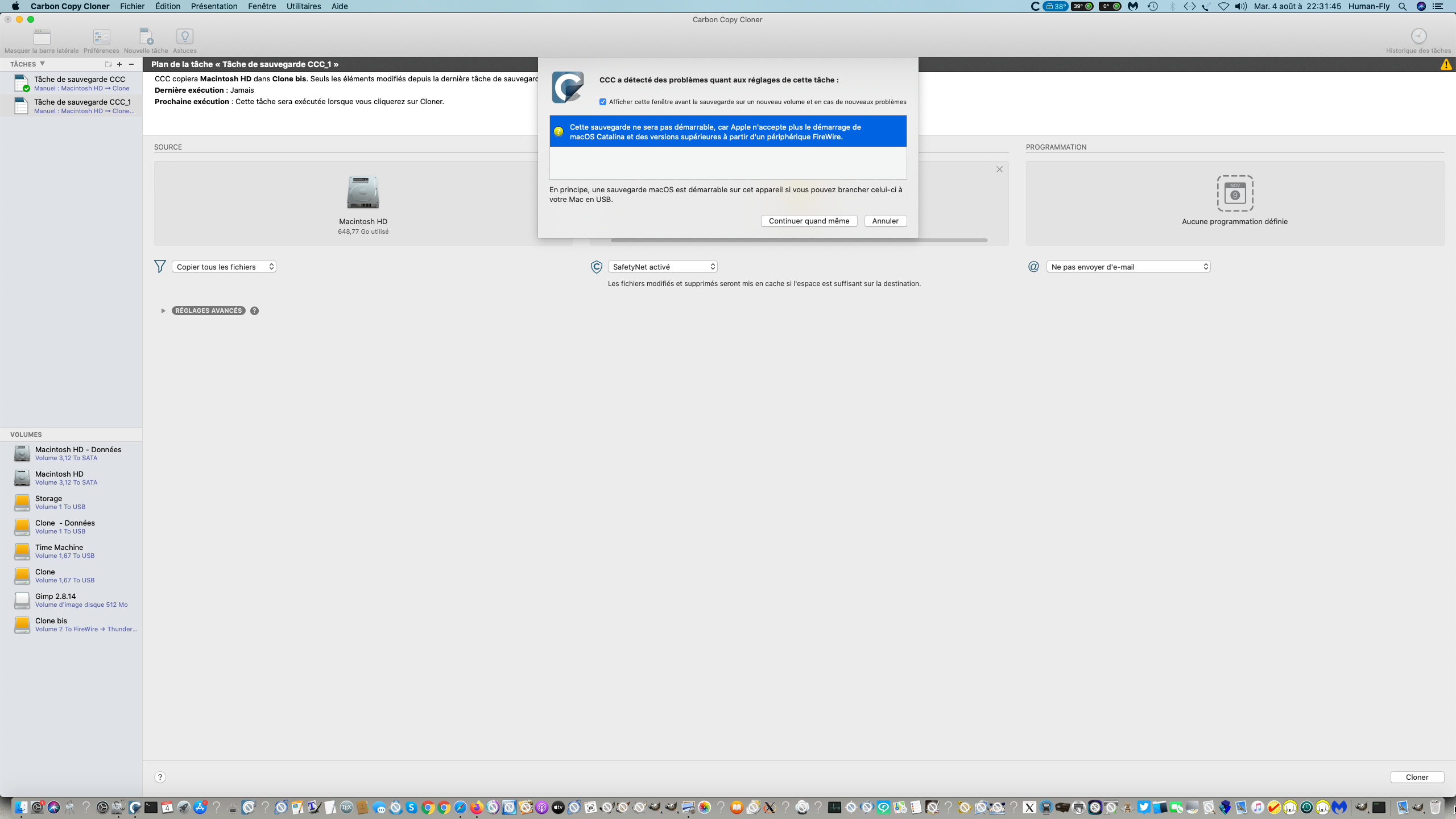Select volume Macintosh HD - Données
Screen dimensions: 1456x819
[71, 453]
